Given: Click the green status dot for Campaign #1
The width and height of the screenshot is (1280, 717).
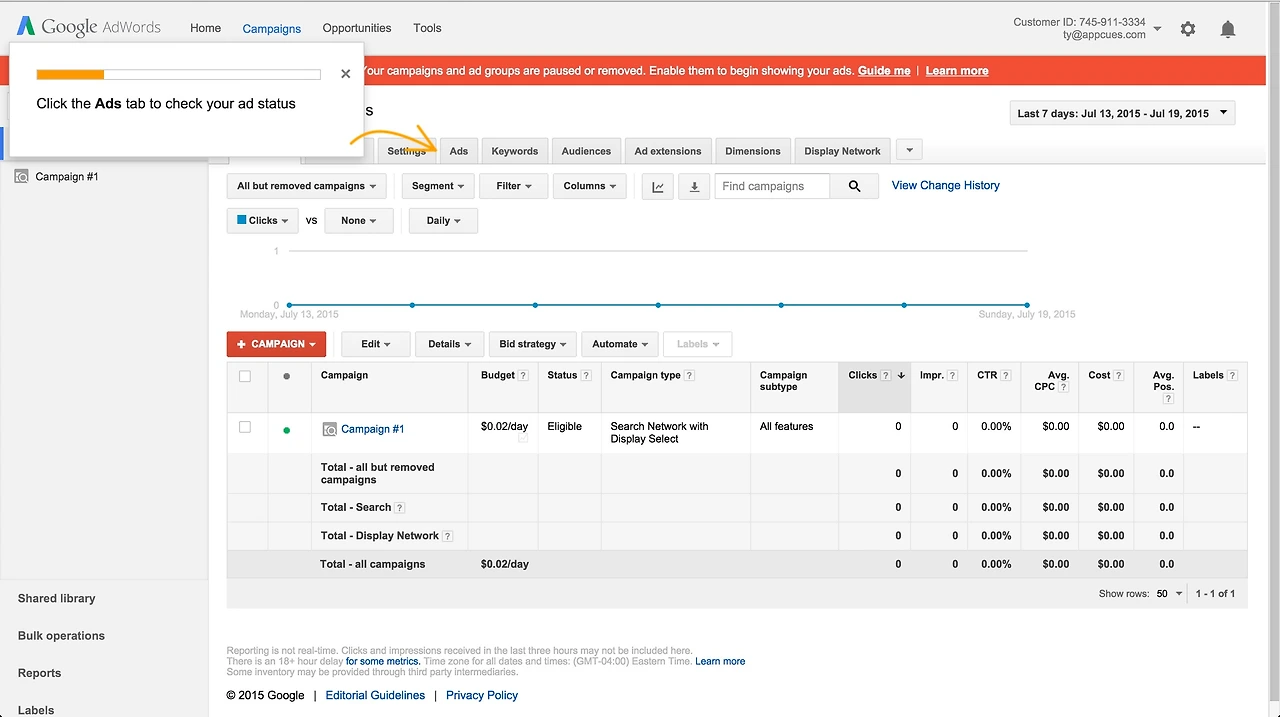Looking at the screenshot, I should [287, 430].
